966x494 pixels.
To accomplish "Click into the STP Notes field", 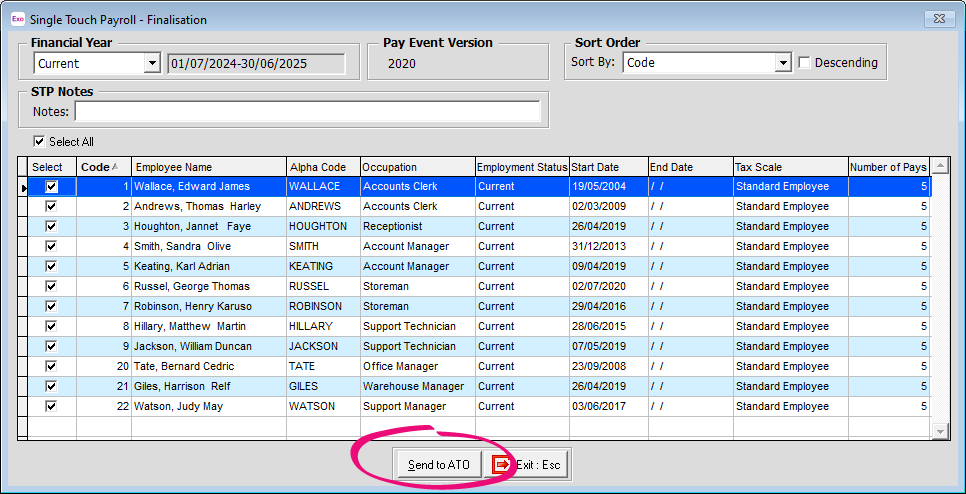I will 306,112.
